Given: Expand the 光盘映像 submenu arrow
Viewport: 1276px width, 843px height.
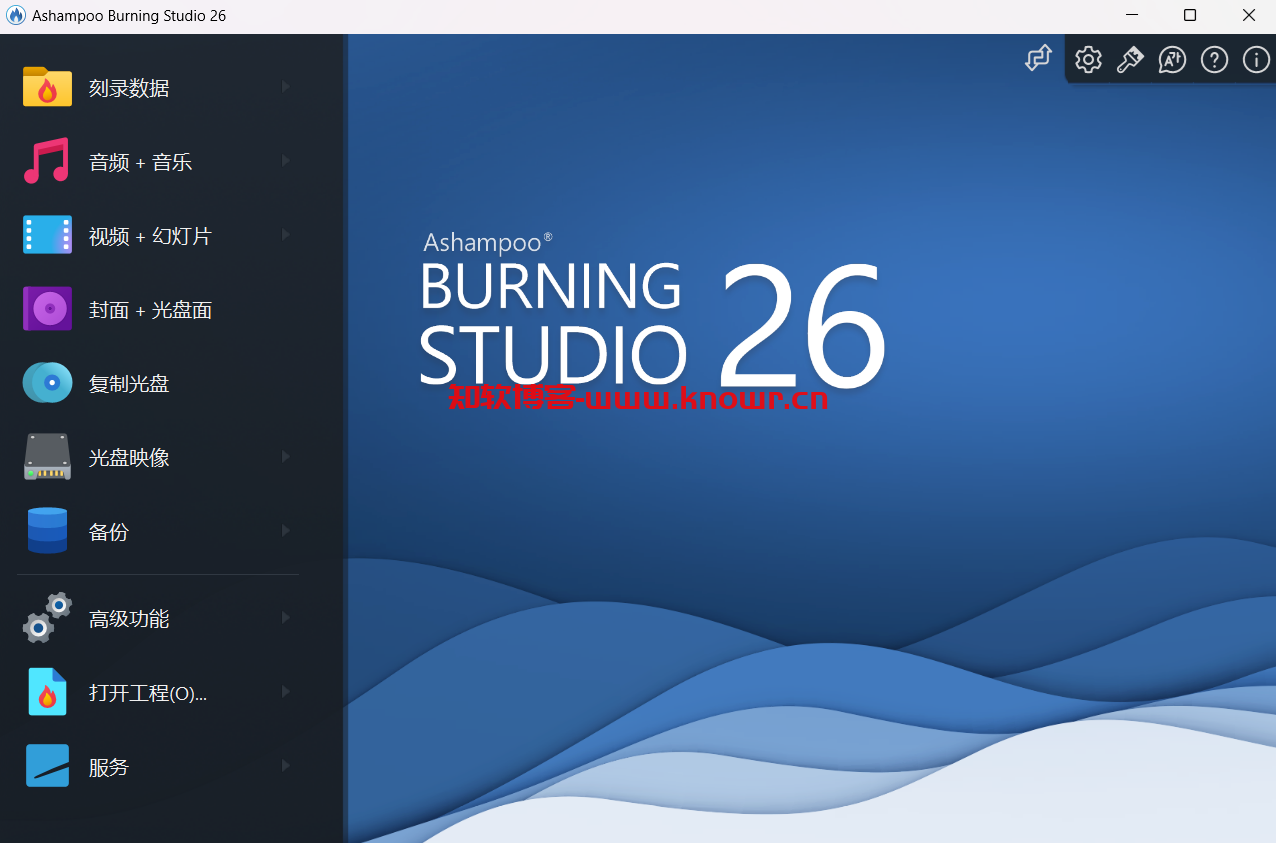Looking at the screenshot, I should [285, 457].
